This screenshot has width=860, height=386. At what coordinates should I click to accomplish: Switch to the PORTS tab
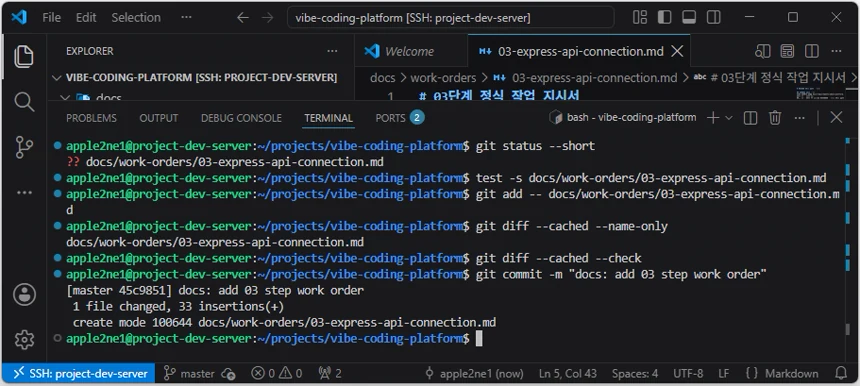[400, 118]
